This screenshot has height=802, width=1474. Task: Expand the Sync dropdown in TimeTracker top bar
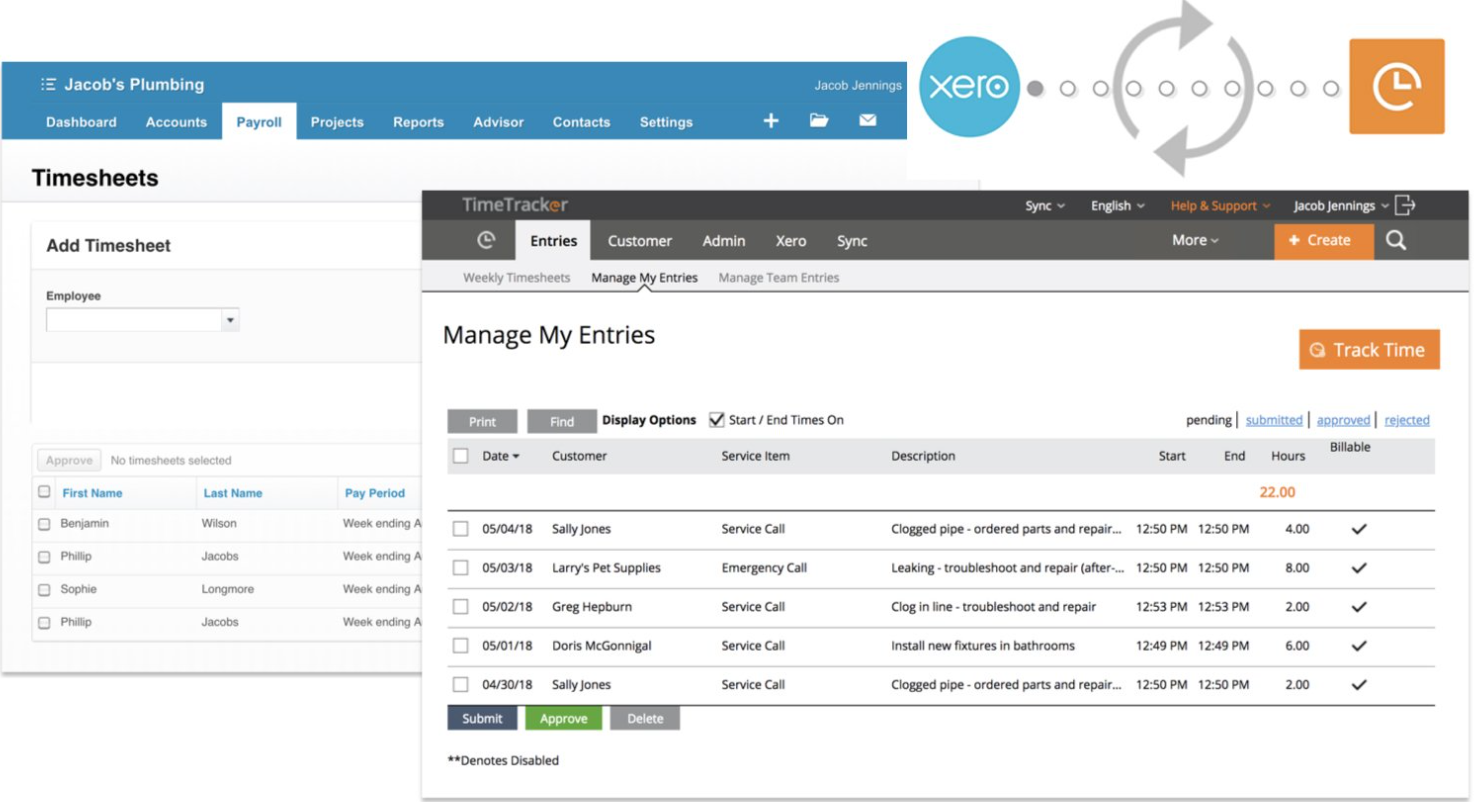click(1045, 206)
